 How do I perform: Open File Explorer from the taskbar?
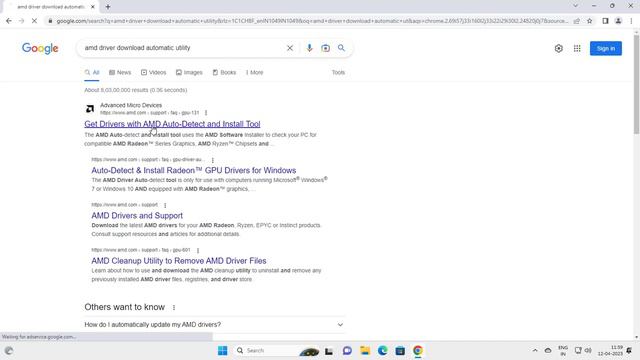coord(365,351)
